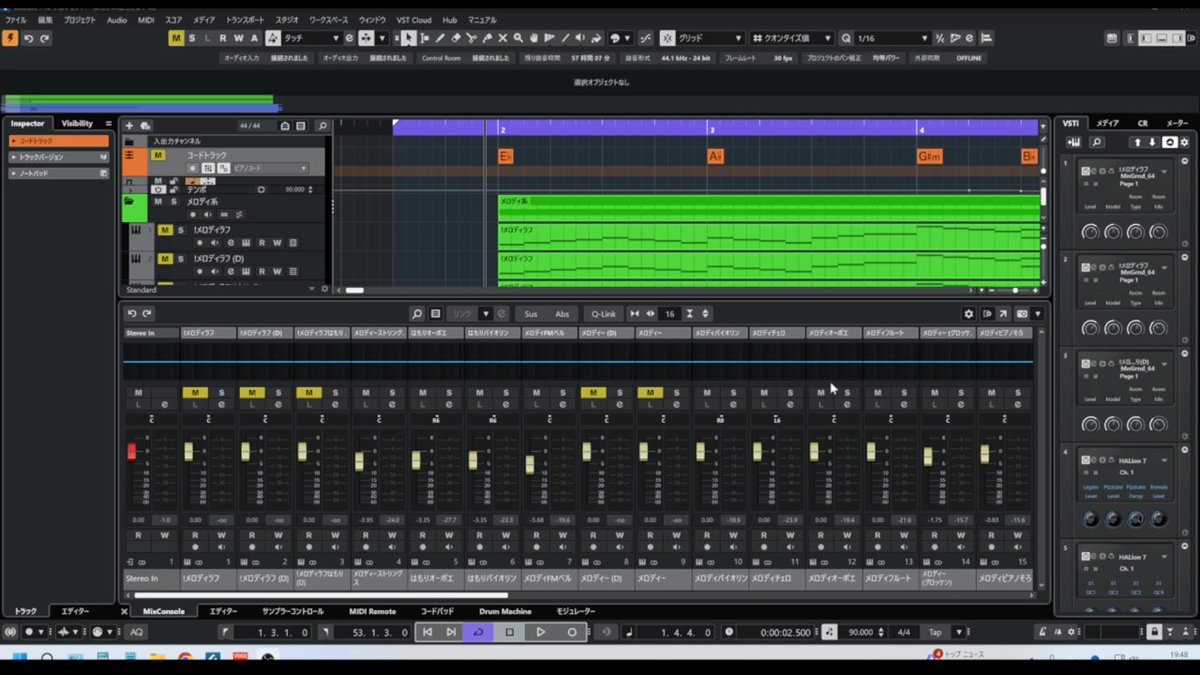Open ファイル menu
1200x675 pixels.
tap(16, 20)
